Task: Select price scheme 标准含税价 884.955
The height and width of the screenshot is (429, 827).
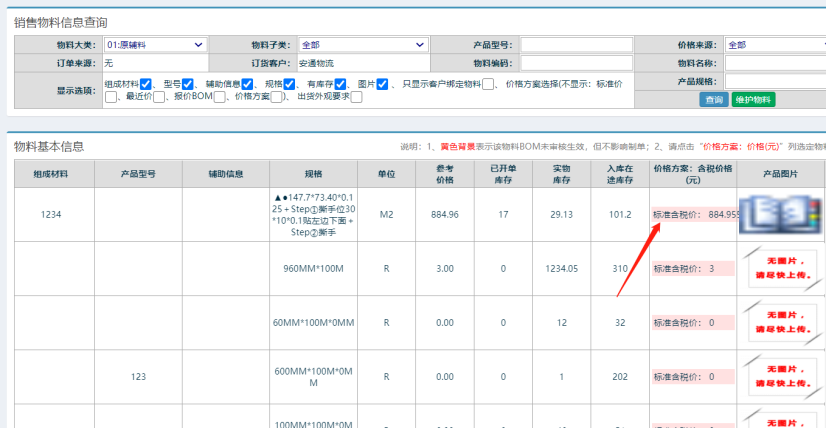Action: (694, 214)
